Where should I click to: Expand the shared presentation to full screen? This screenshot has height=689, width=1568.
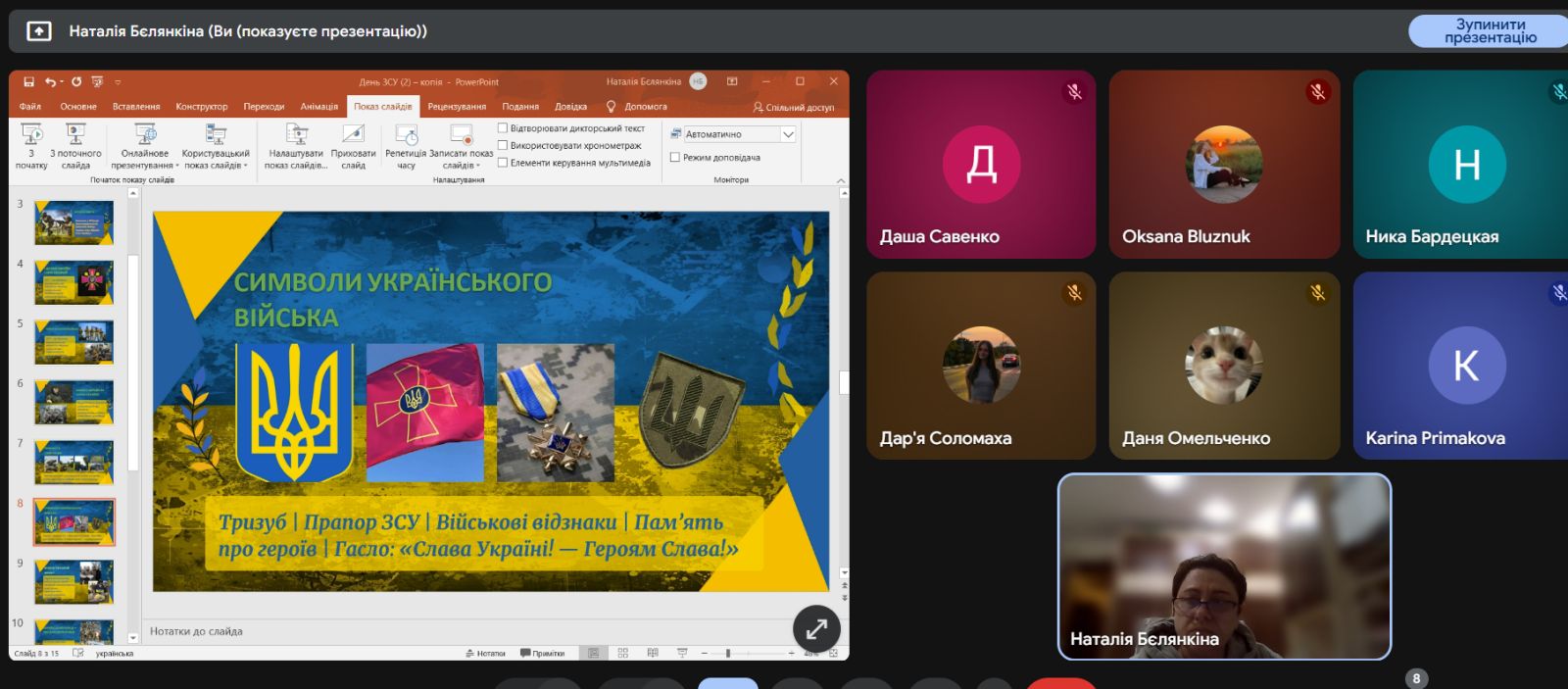[x=816, y=629]
